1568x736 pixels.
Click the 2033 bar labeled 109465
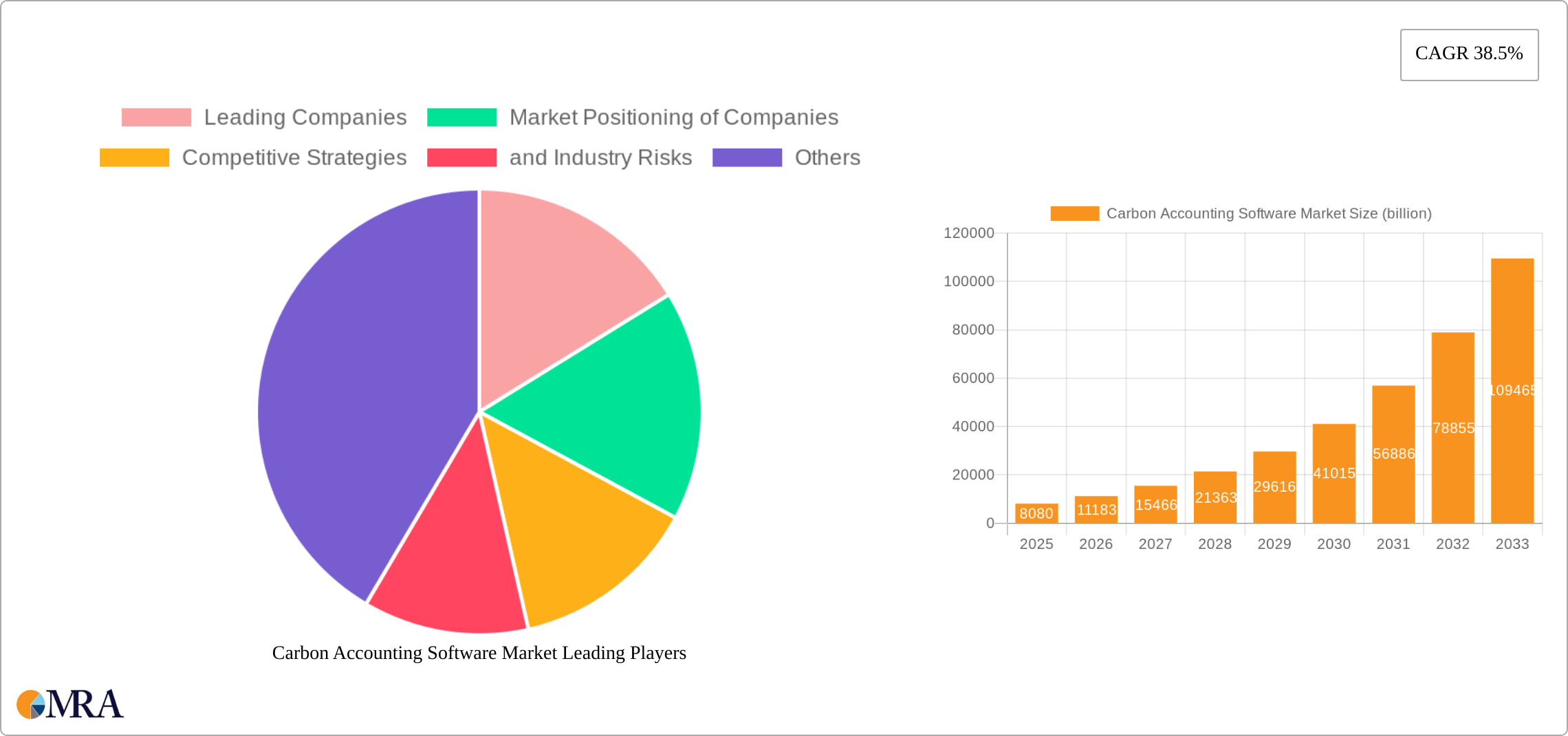coord(1512,391)
